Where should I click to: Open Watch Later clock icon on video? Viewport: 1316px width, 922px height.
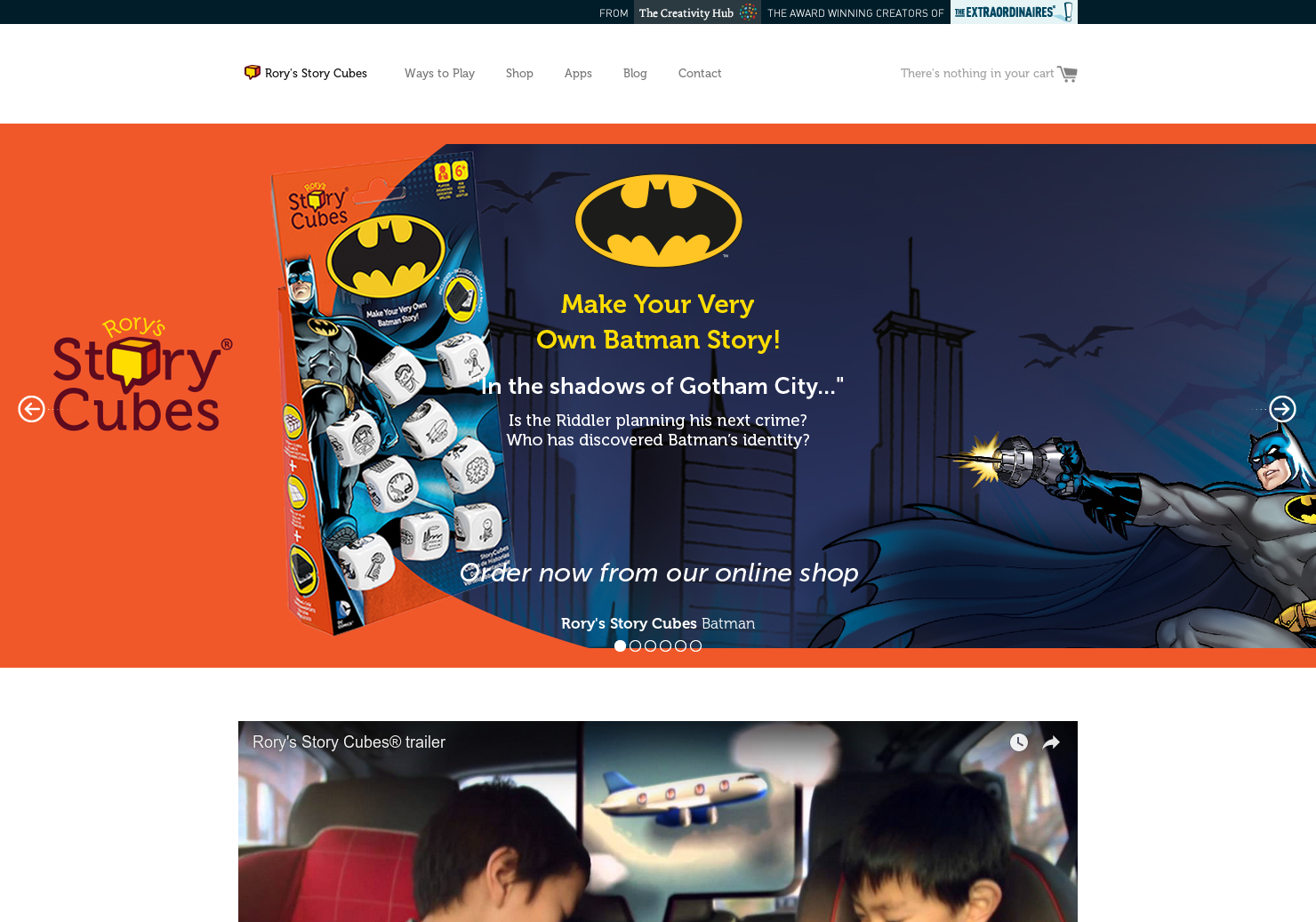(1019, 742)
